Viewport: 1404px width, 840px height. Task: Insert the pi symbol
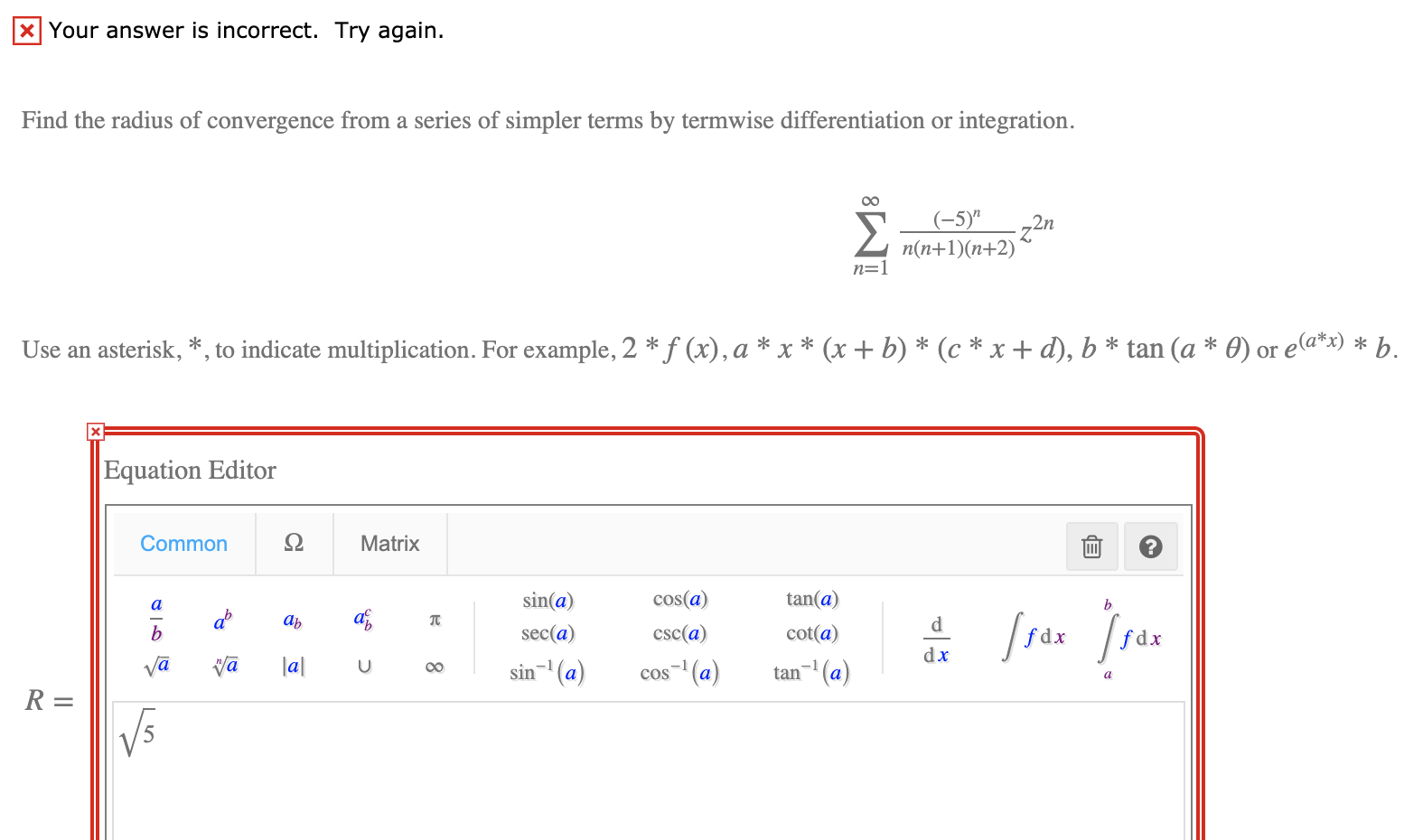[435, 620]
